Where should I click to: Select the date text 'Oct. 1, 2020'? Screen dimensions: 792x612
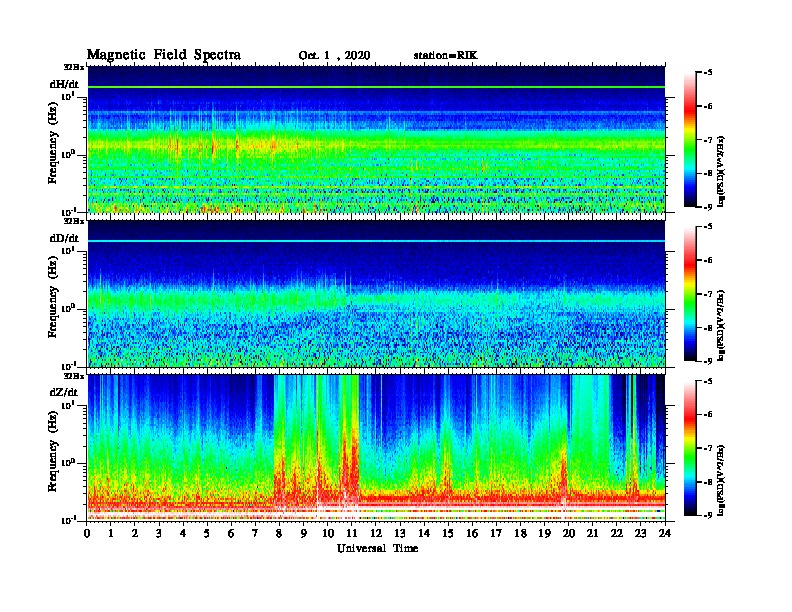pyautogui.click(x=334, y=56)
